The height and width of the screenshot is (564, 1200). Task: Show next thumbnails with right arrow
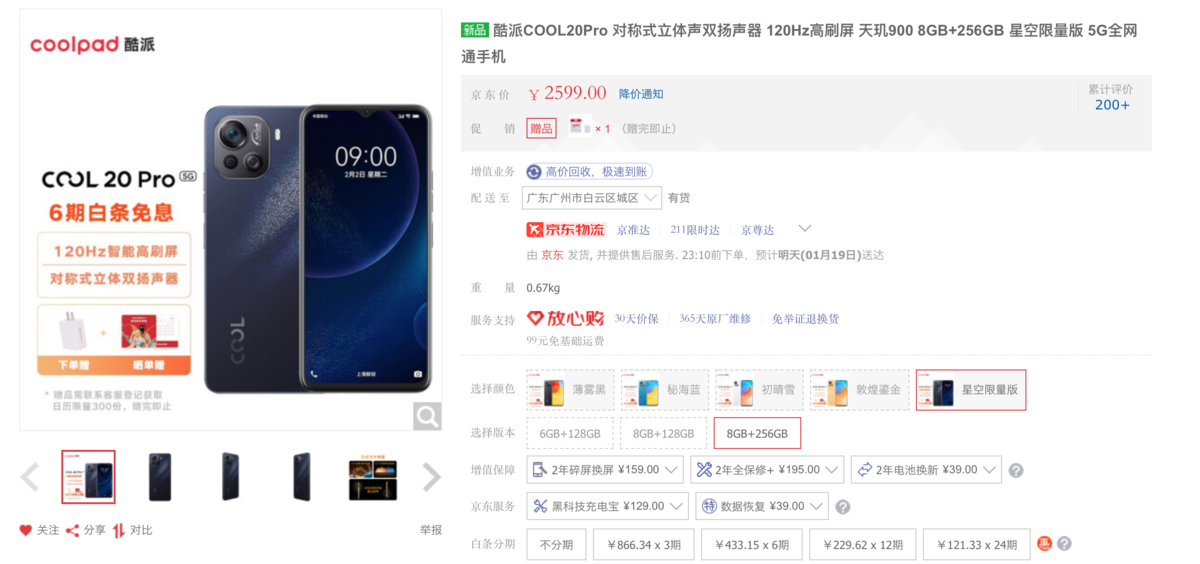coord(431,477)
